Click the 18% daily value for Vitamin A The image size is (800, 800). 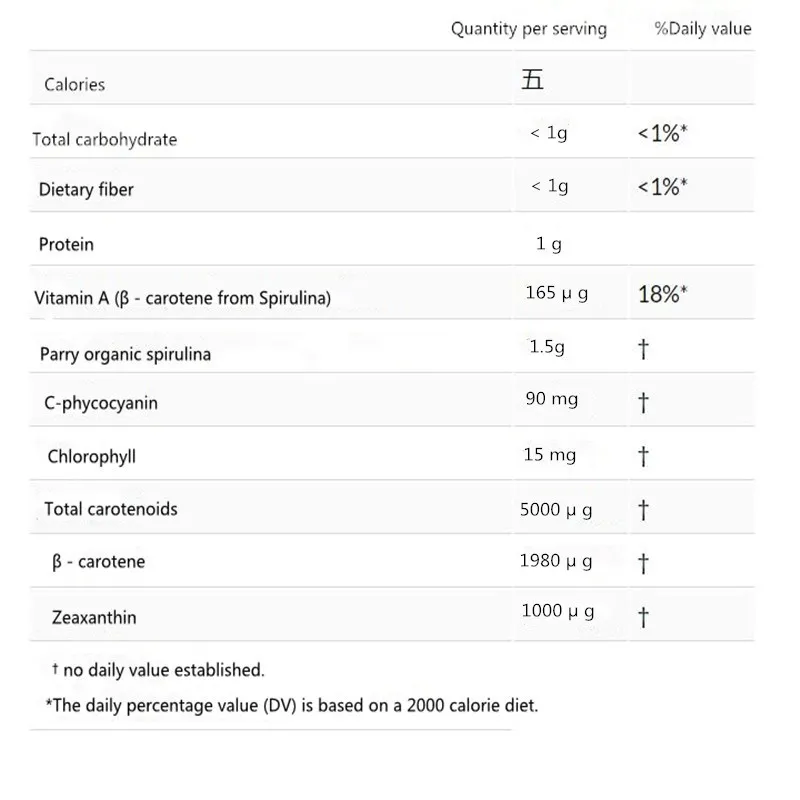click(x=662, y=294)
